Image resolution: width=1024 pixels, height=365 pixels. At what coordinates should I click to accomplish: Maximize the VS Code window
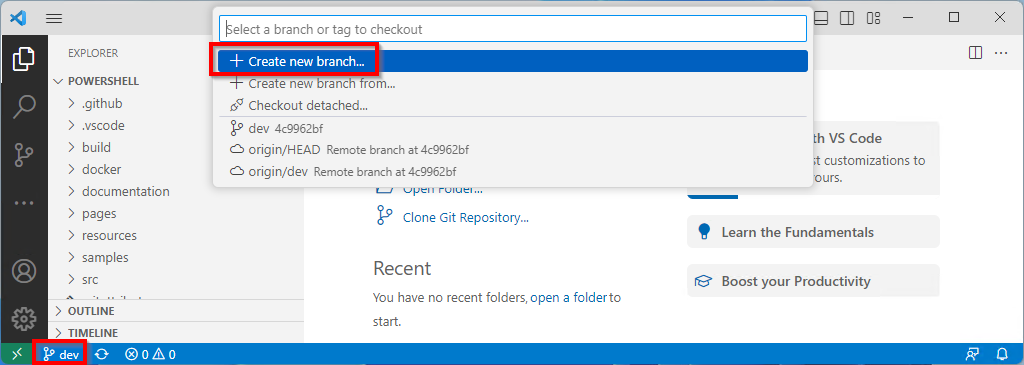(x=953, y=18)
